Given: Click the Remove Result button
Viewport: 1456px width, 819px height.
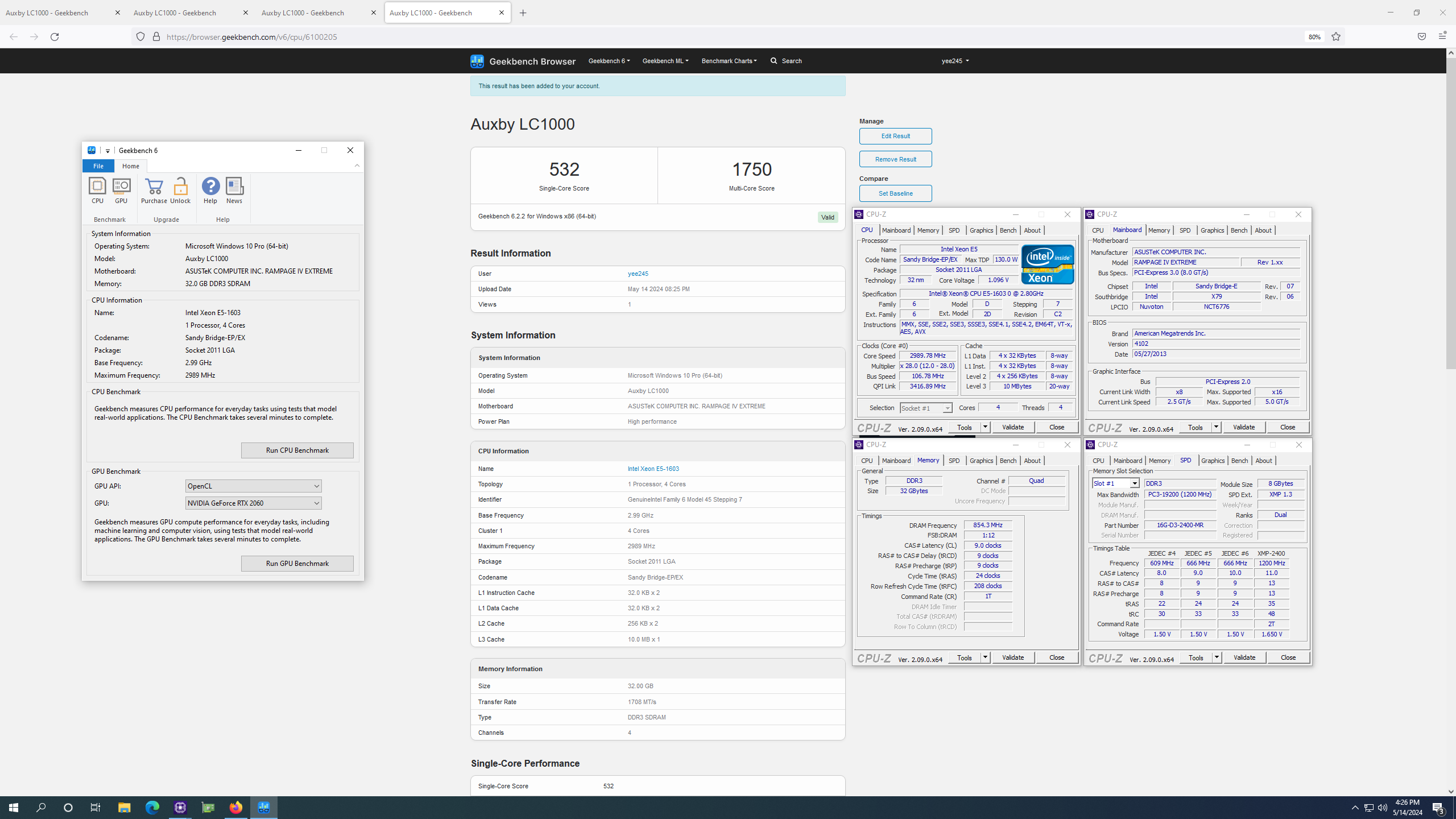Looking at the screenshot, I should tap(896, 159).
